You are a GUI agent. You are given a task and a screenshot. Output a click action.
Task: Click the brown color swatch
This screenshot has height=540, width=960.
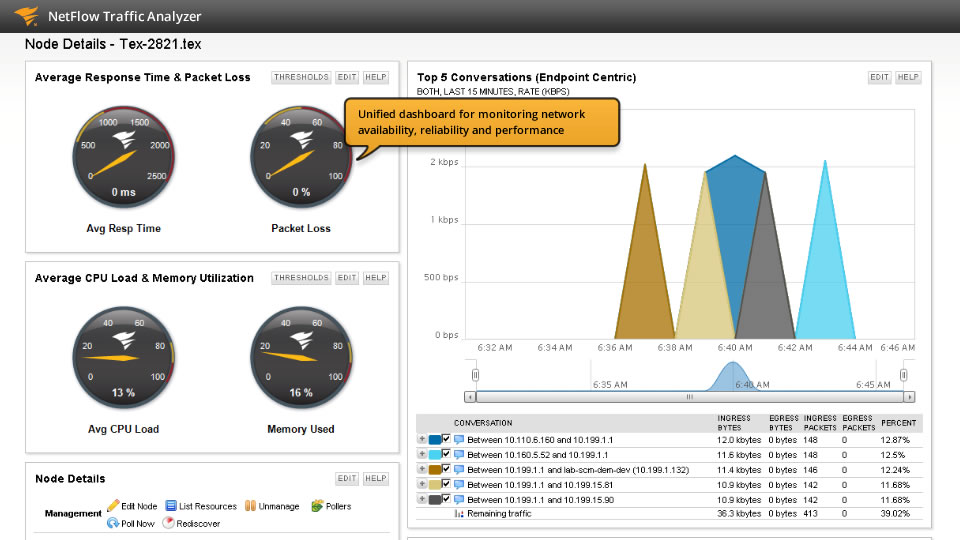pos(435,470)
